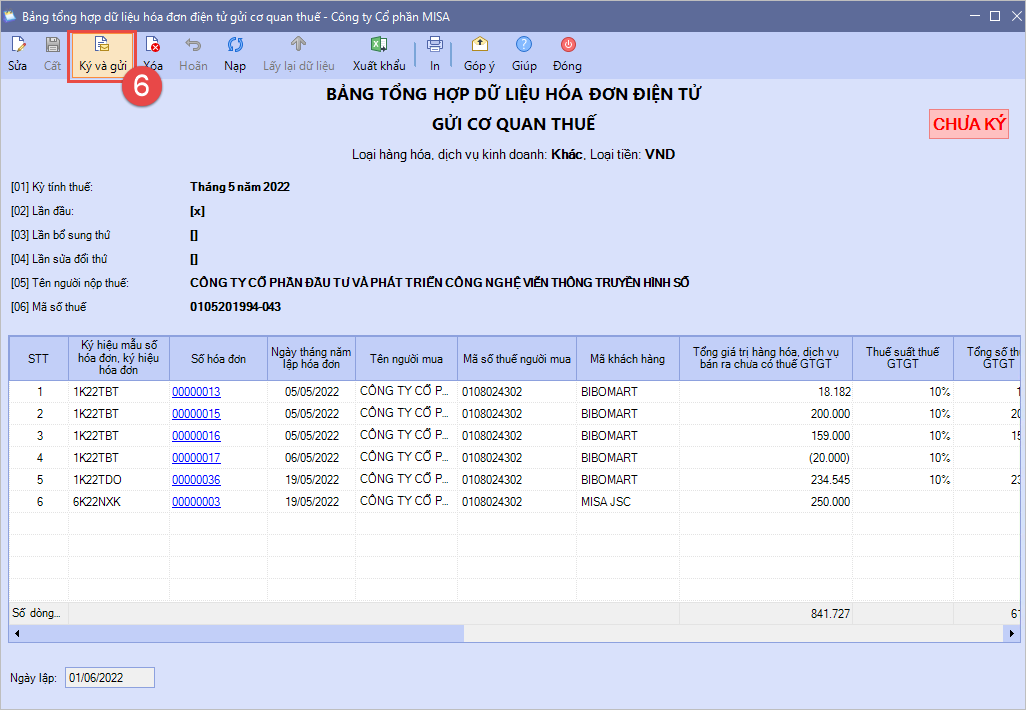The width and height of the screenshot is (1026, 710).
Task: Open Giúp help icon
Action: pyautogui.click(x=524, y=53)
